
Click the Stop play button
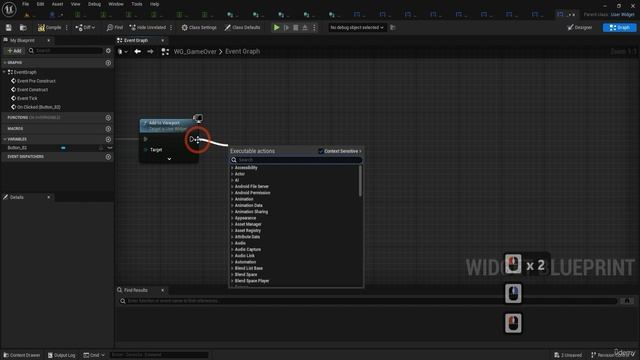pyautogui.click(x=296, y=27)
